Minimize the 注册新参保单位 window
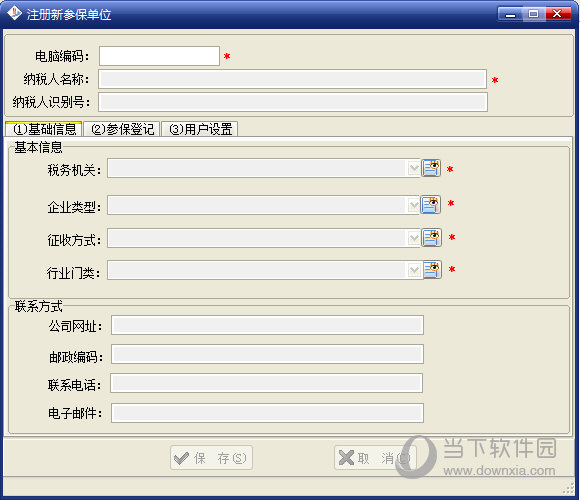This screenshot has height=500, width=580. click(x=510, y=14)
